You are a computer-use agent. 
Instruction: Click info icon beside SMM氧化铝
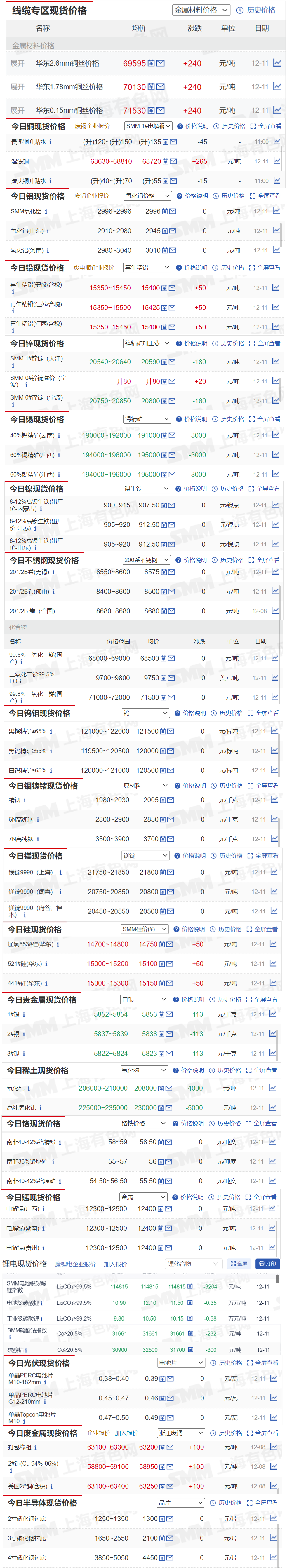(46, 211)
